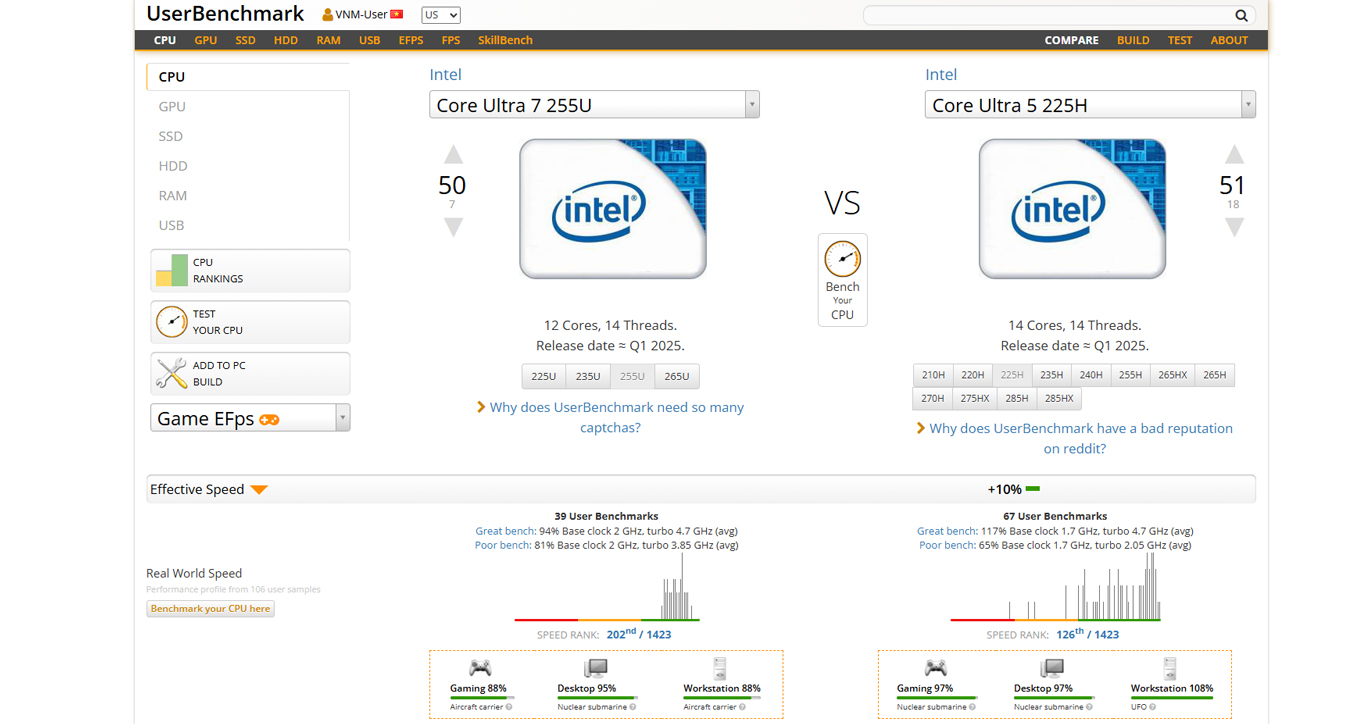Click the up arrow above the rank 50
Image resolution: width=1366 pixels, height=724 pixels.
tap(453, 155)
